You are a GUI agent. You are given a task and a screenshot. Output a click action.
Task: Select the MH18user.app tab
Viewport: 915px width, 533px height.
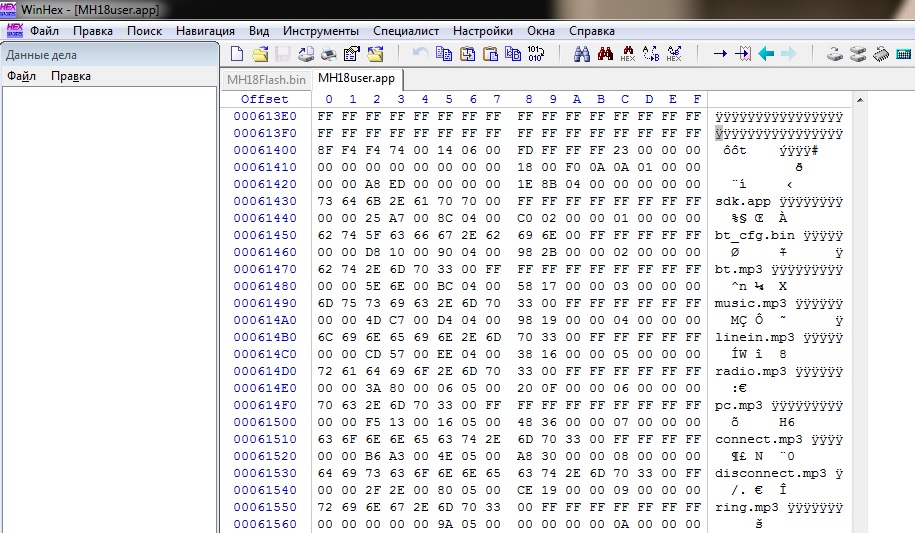356,78
